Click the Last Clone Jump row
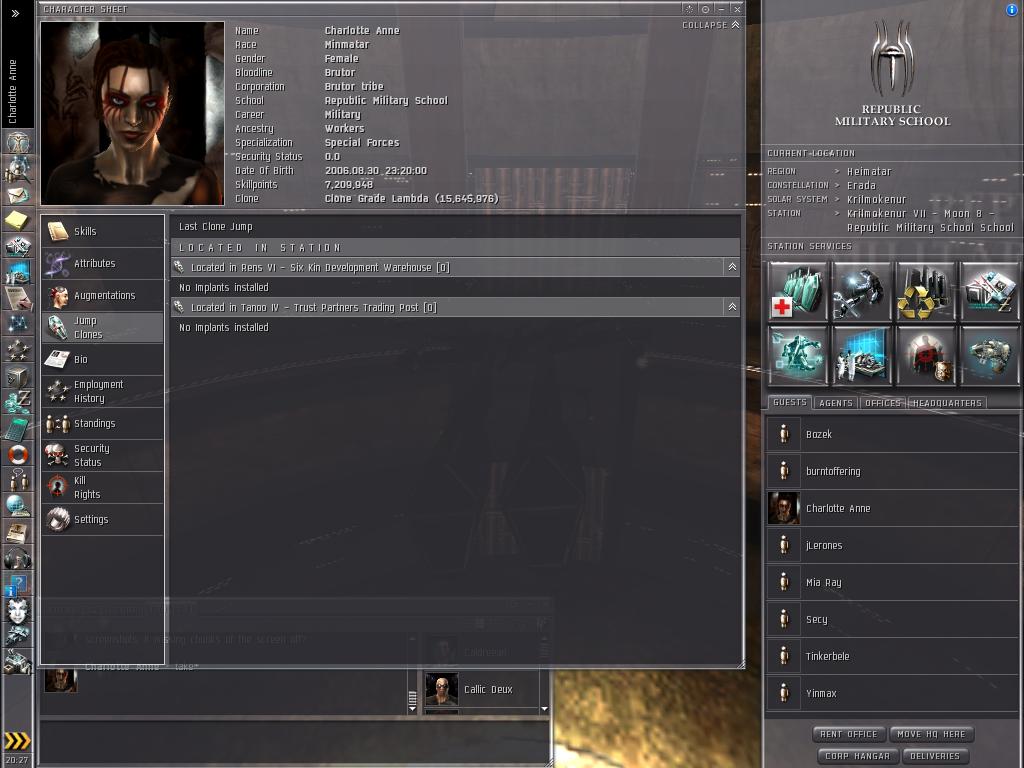The height and width of the screenshot is (768, 1024). pyautogui.click(x=455, y=227)
